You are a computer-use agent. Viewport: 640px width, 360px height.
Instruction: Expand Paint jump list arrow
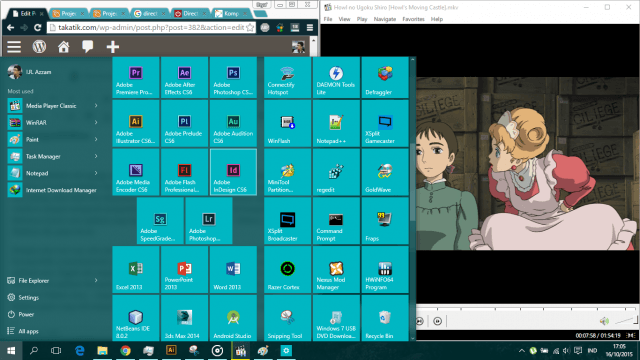point(96,139)
